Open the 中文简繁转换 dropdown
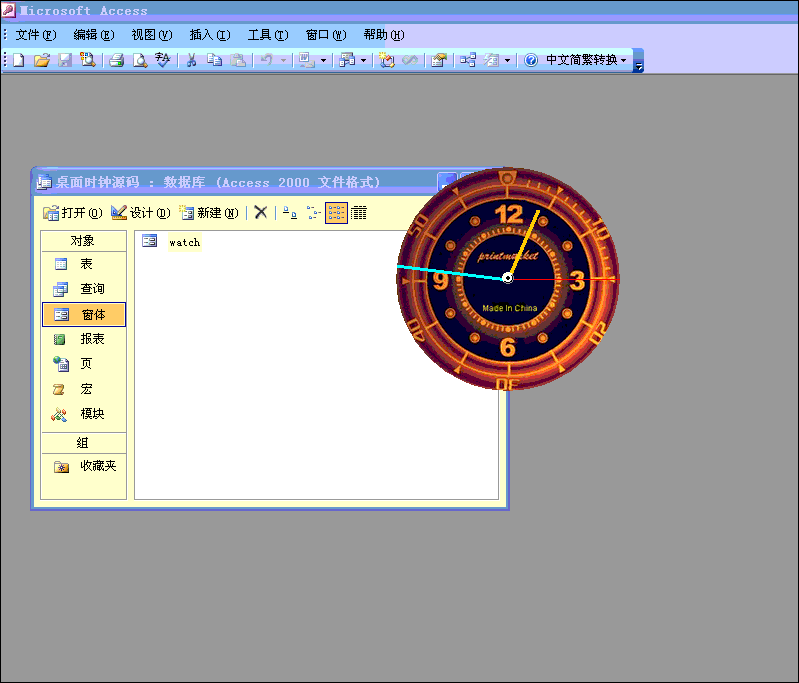Viewport: 799px width, 683px height. point(586,60)
